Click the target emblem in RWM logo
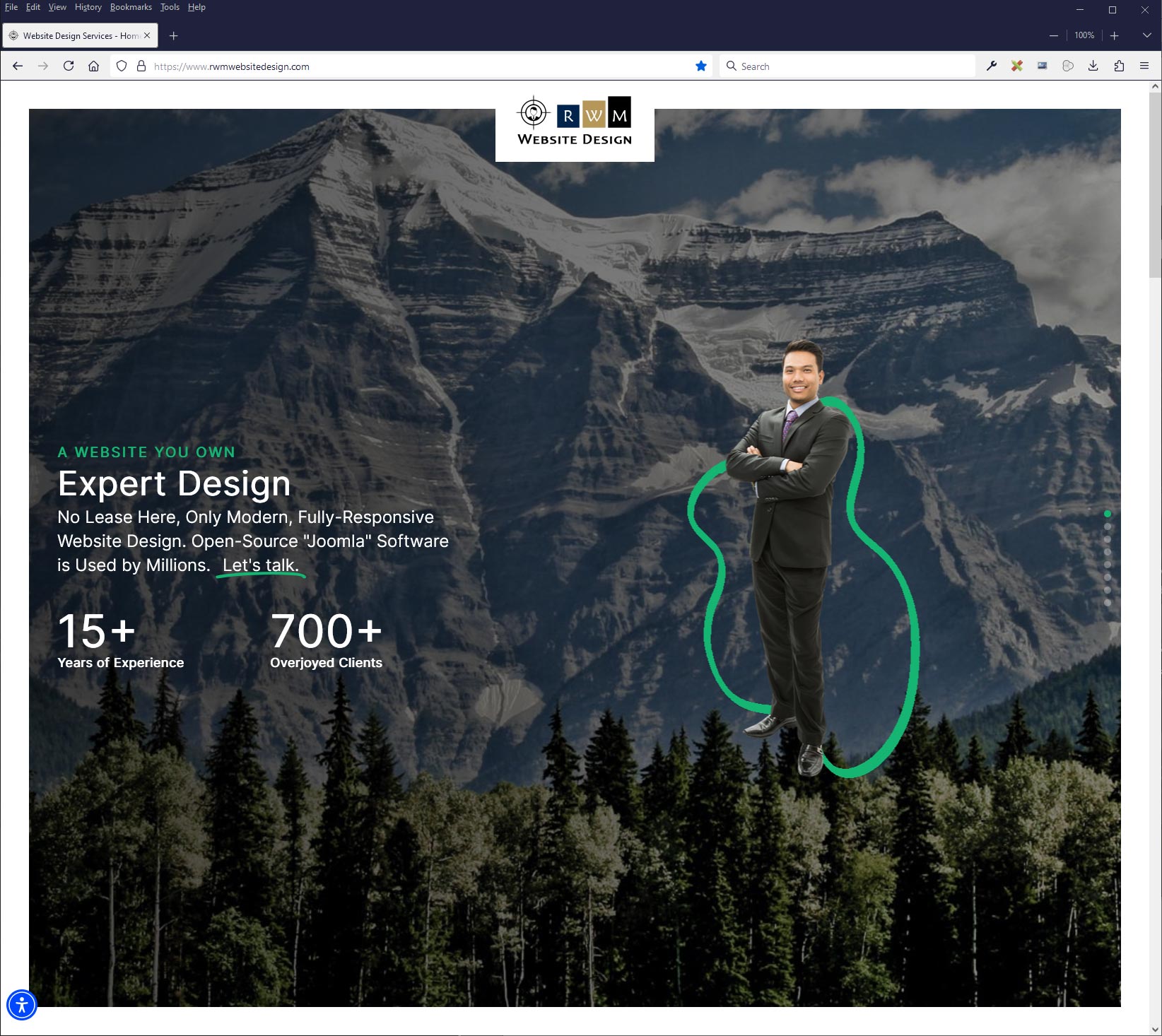Viewport: 1162px width, 1036px height. click(534, 112)
